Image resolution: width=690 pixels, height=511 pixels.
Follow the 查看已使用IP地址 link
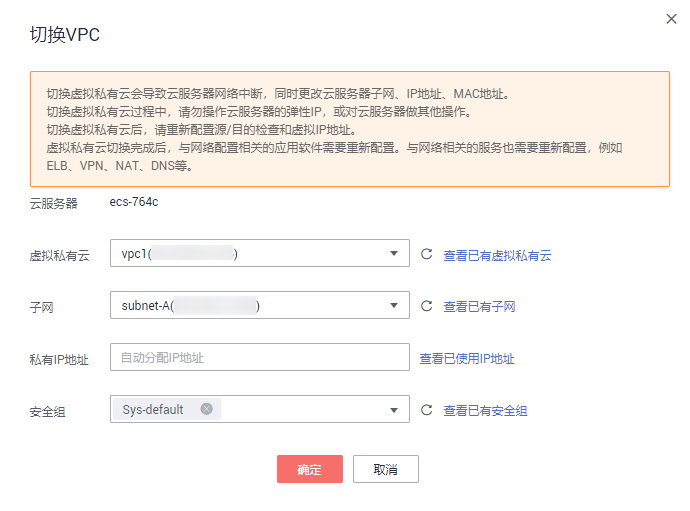[467, 359]
